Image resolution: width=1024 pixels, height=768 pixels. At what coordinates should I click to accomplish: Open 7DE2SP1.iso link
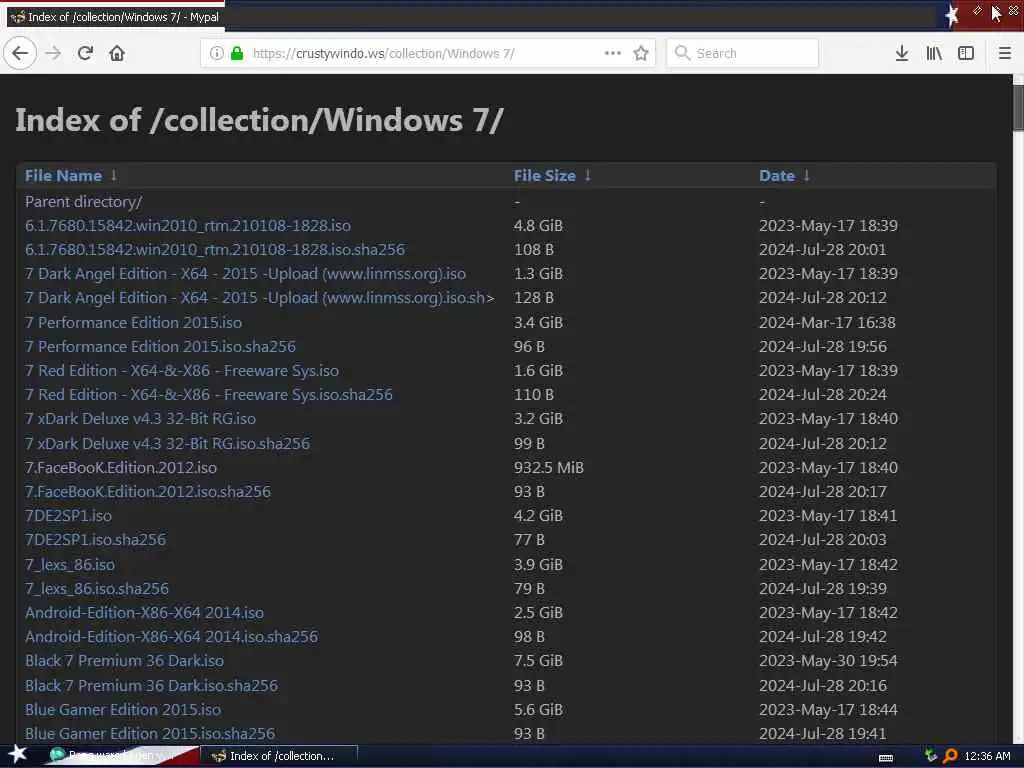coord(69,516)
